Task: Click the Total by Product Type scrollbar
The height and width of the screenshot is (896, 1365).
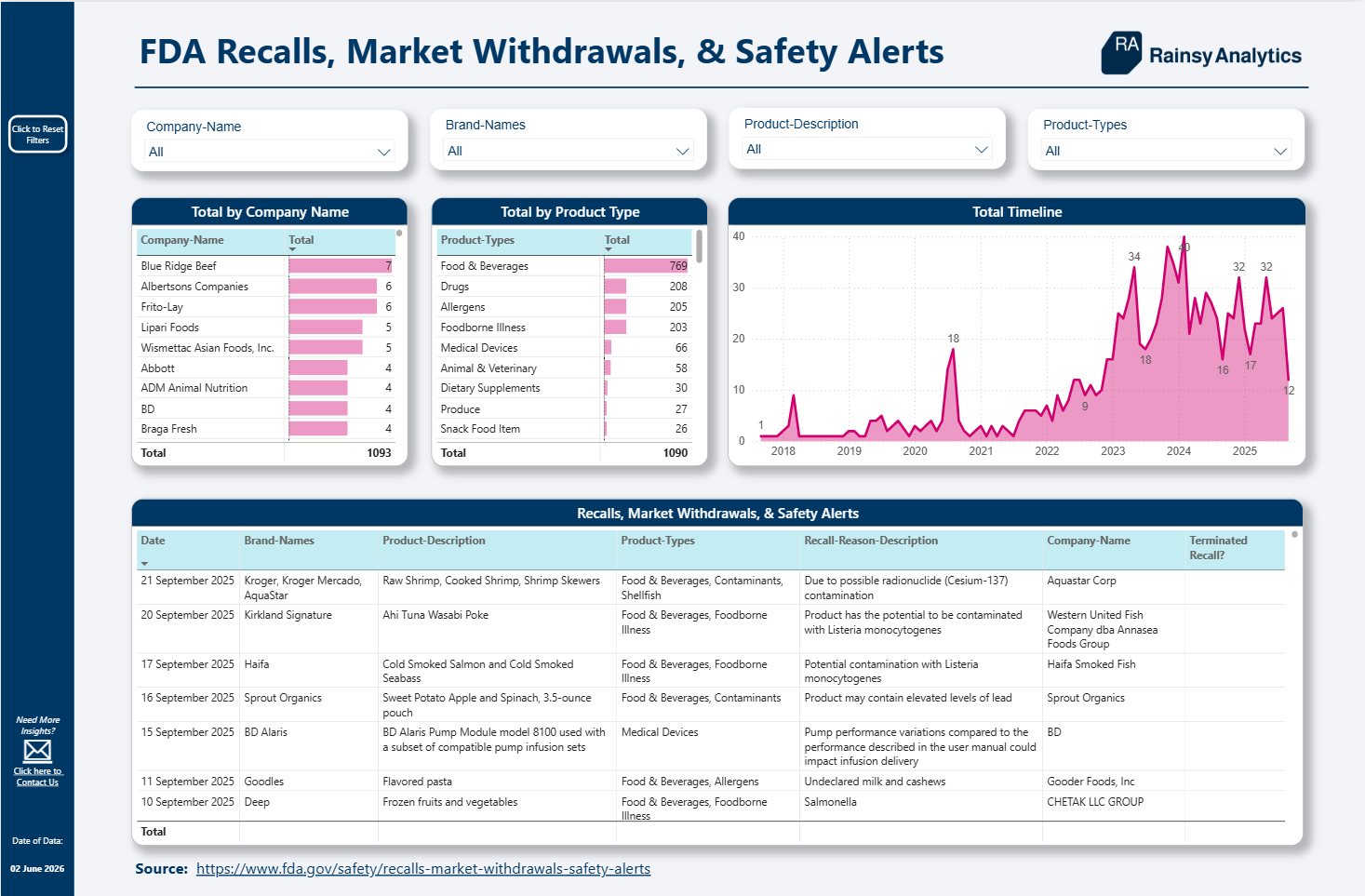Action: [x=699, y=247]
